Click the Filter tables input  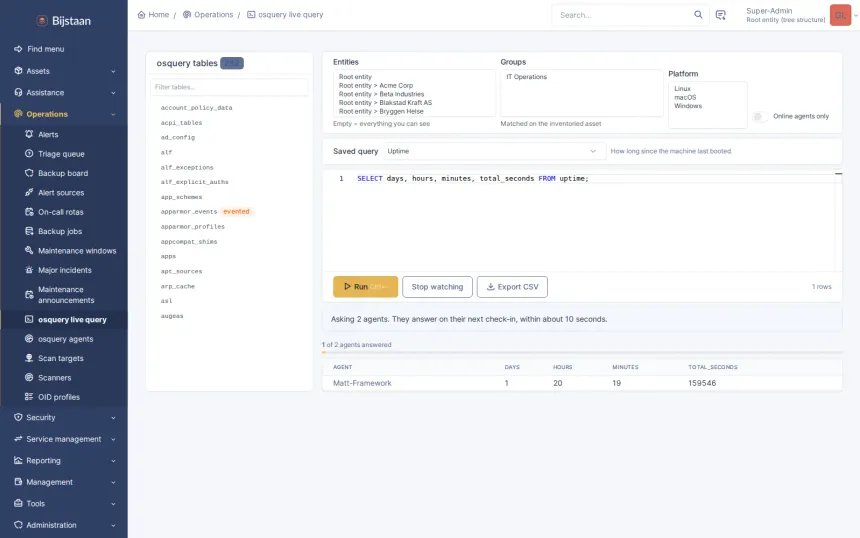pyautogui.click(x=229, y=87)
